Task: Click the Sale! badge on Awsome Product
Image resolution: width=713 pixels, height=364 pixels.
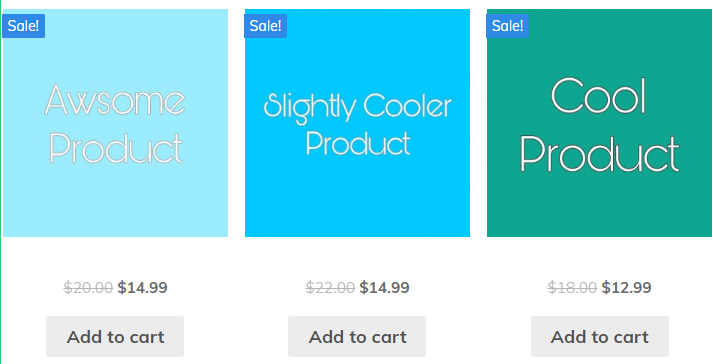Action: (24, 26)
